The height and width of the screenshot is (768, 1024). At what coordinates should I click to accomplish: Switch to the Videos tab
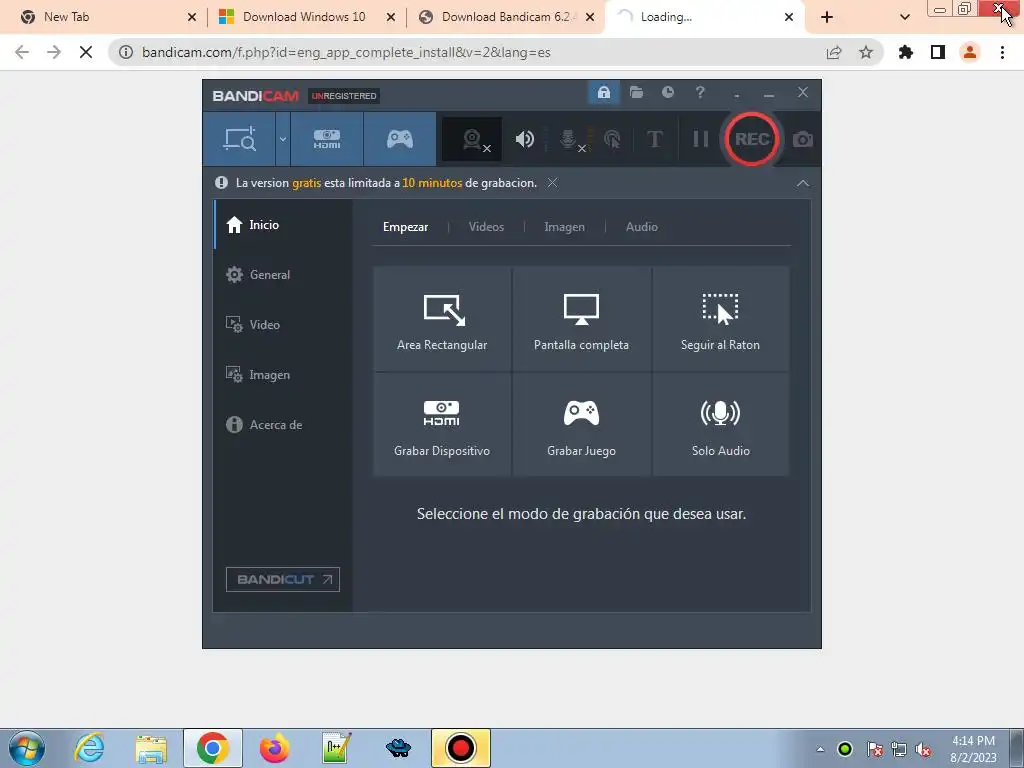pos(487,227)
